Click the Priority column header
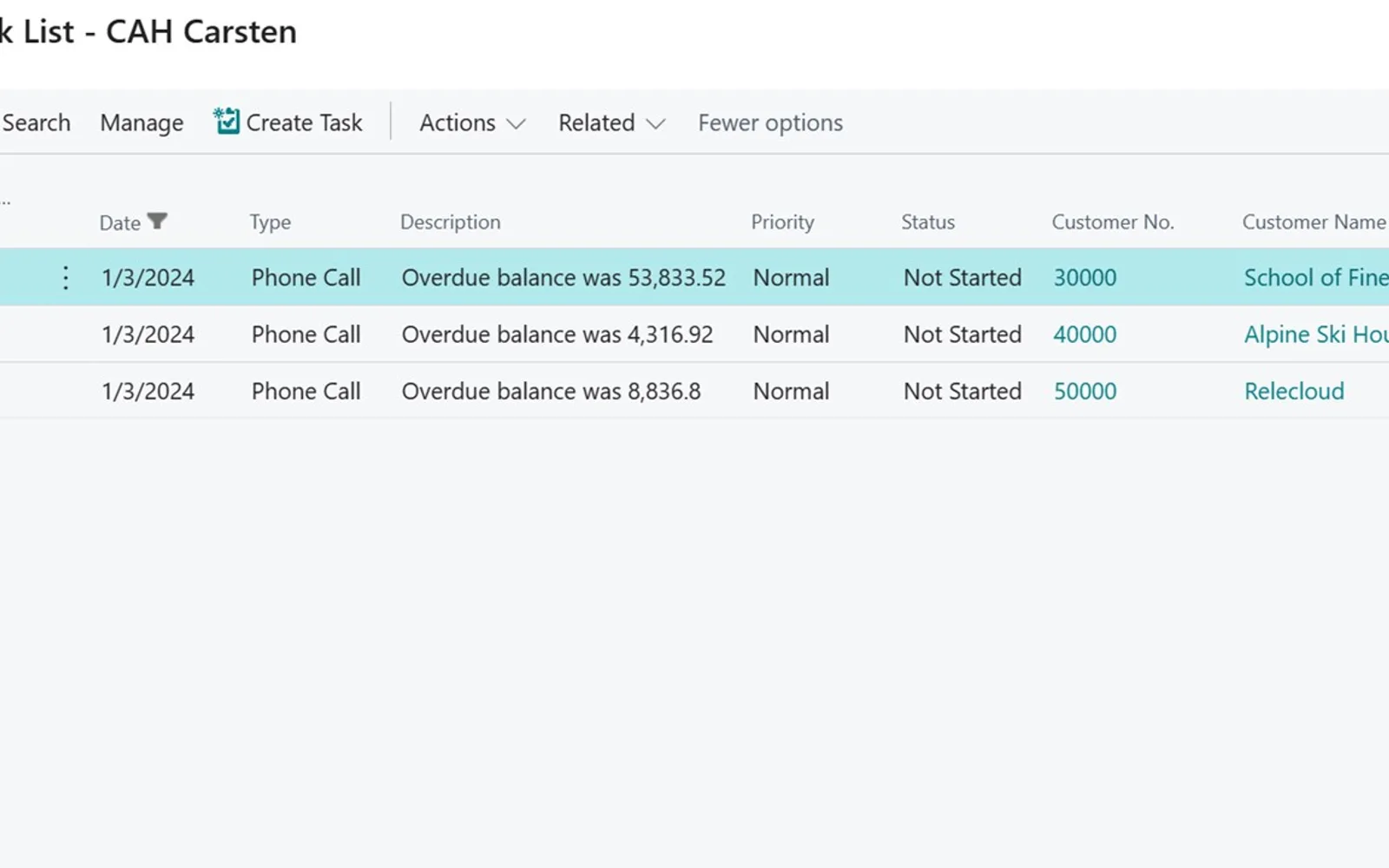This screenshot has height=868, width=1389. (x=782, y=222)
